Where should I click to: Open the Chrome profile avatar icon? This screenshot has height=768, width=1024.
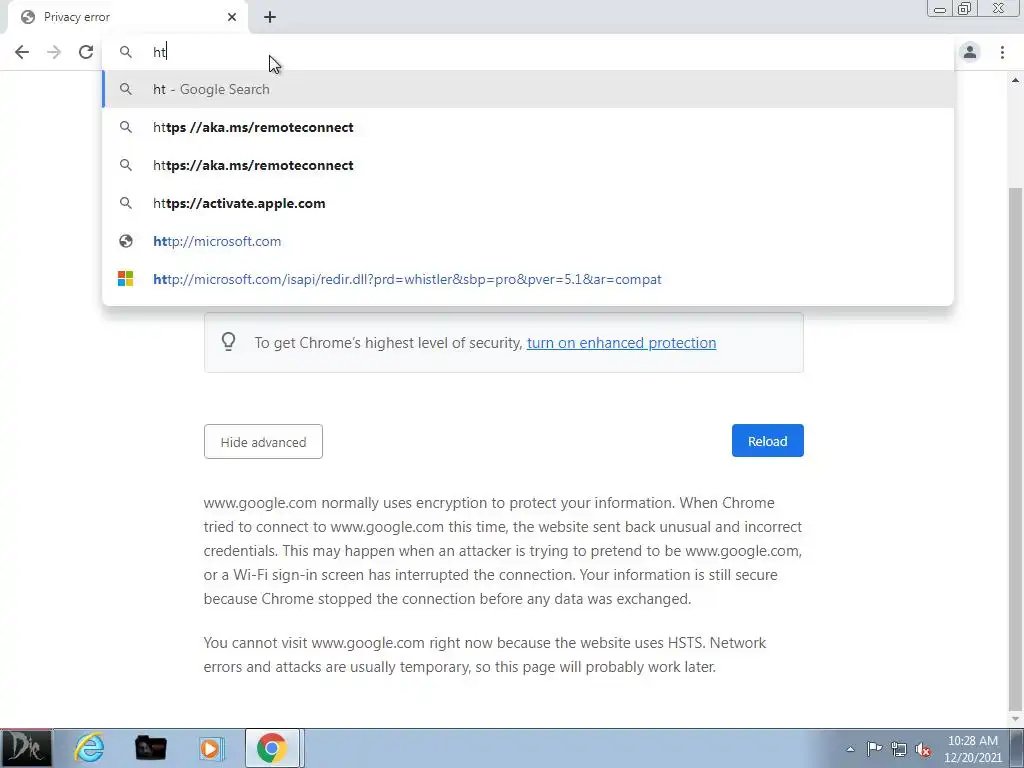pos(970,52)
